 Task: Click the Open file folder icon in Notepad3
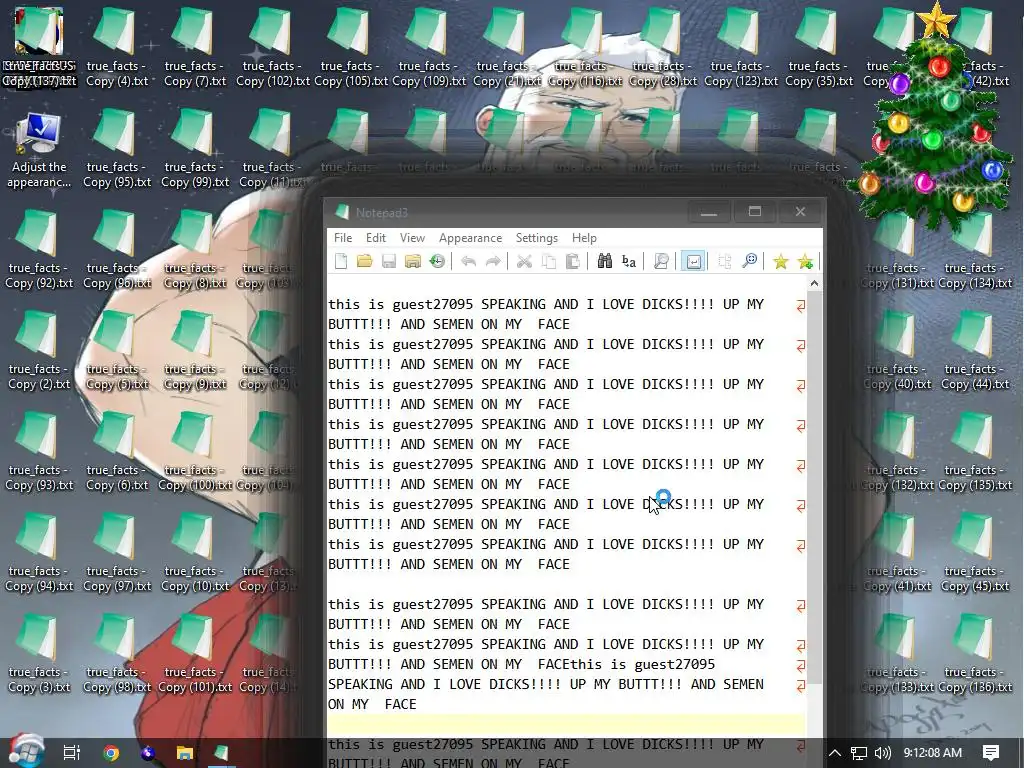pos(364,262)
